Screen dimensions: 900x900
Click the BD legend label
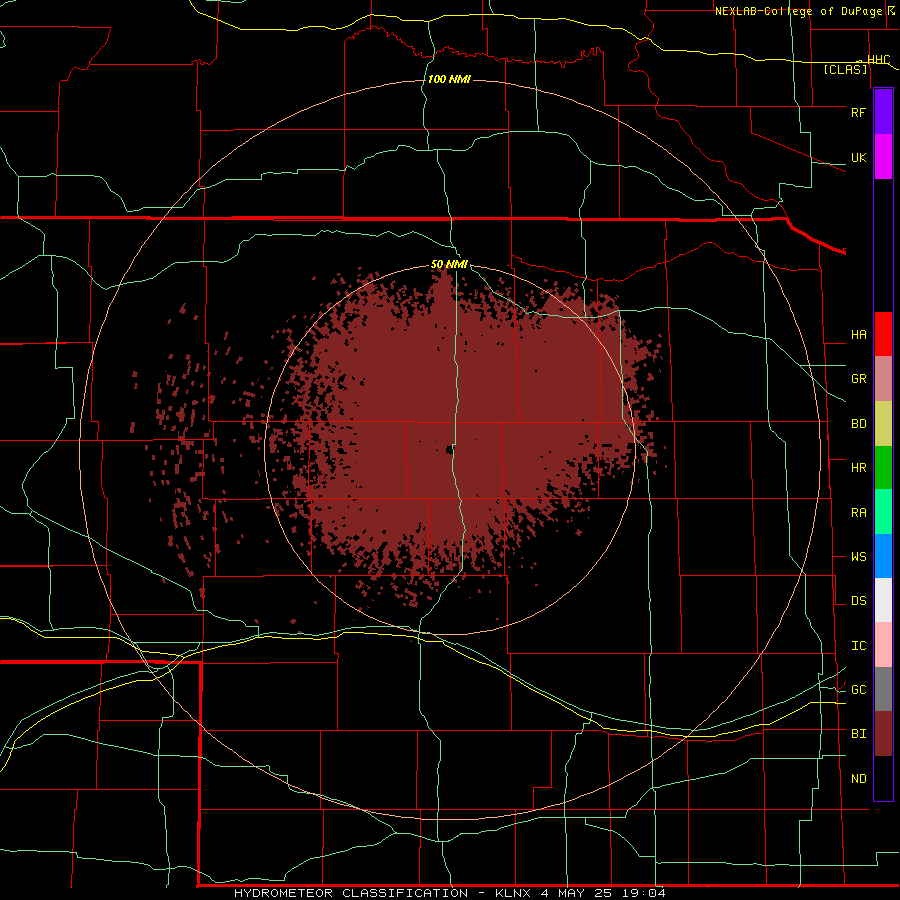tap(859, 424)
